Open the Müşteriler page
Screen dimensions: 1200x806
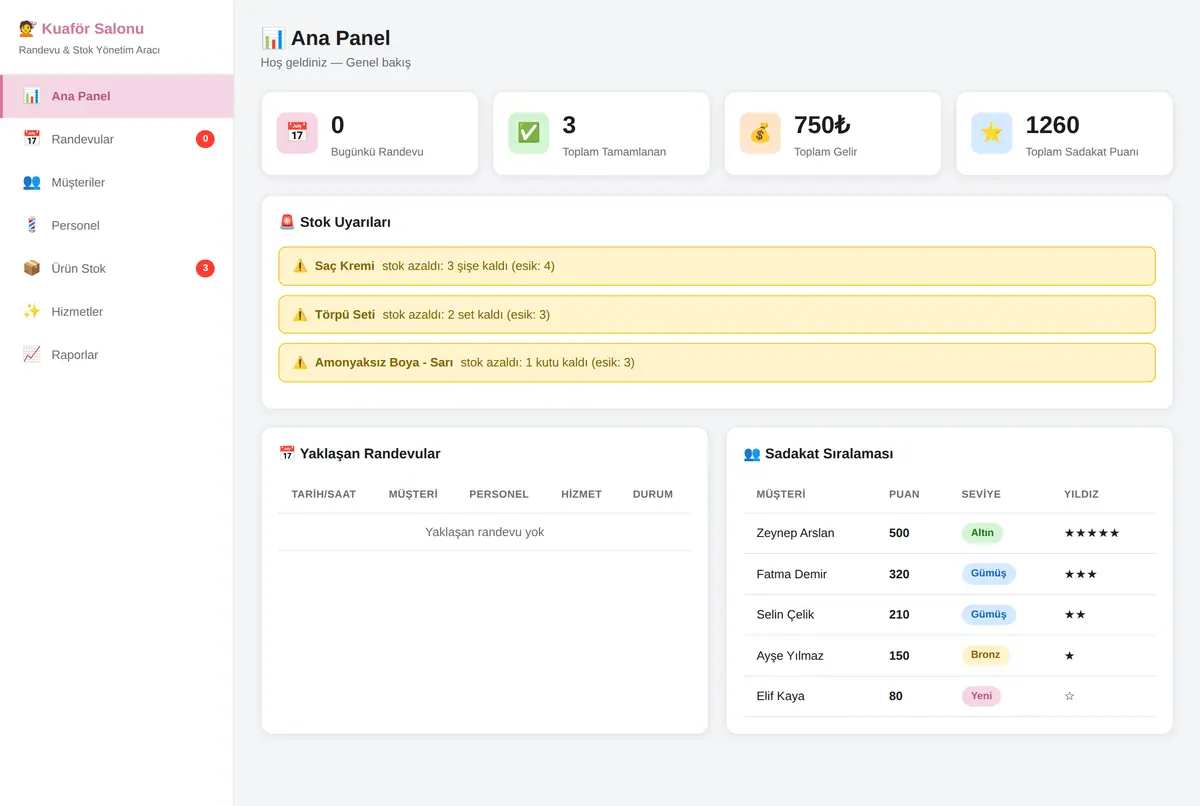tap(117, 182)
